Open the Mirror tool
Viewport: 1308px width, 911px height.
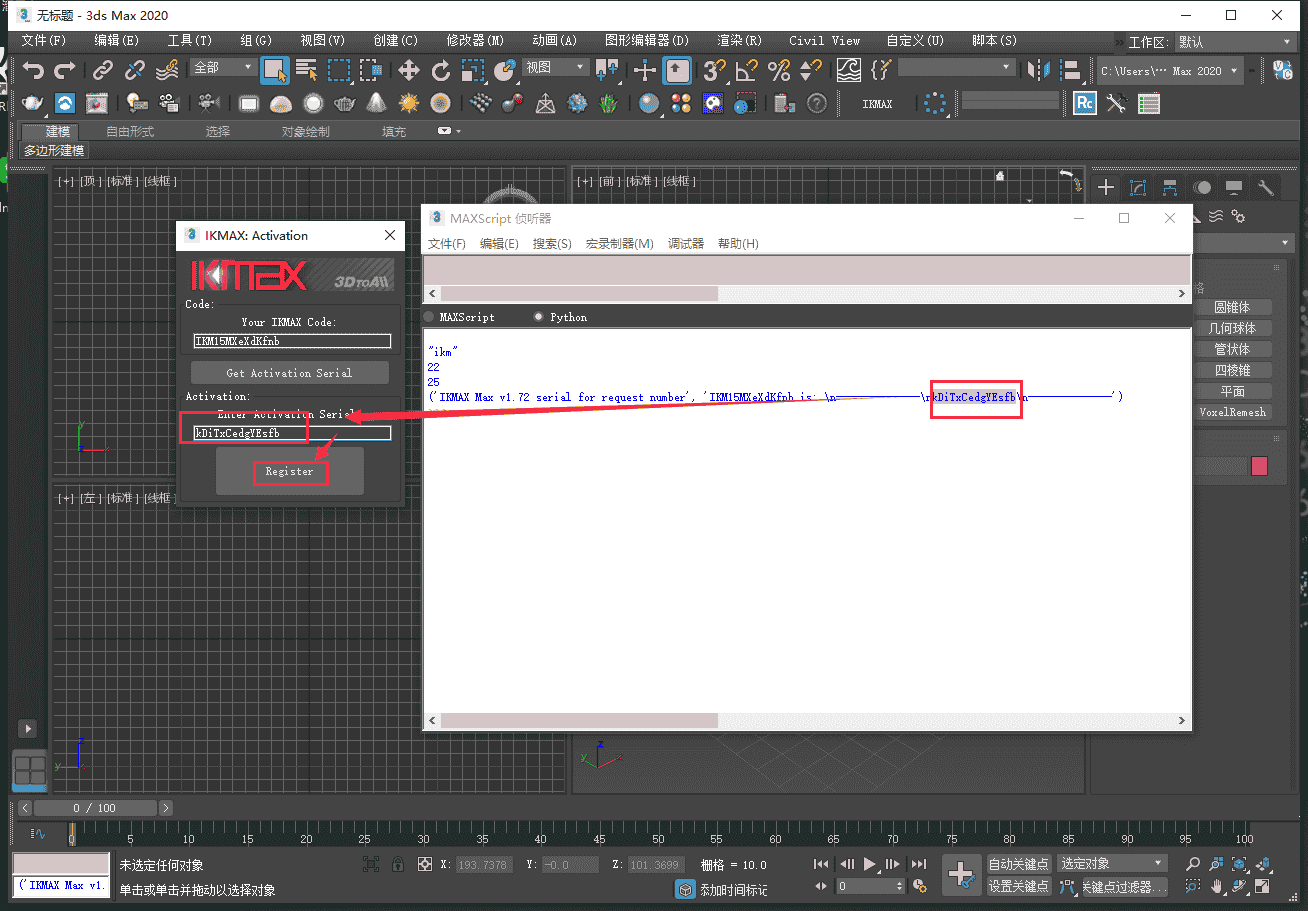1040,70
